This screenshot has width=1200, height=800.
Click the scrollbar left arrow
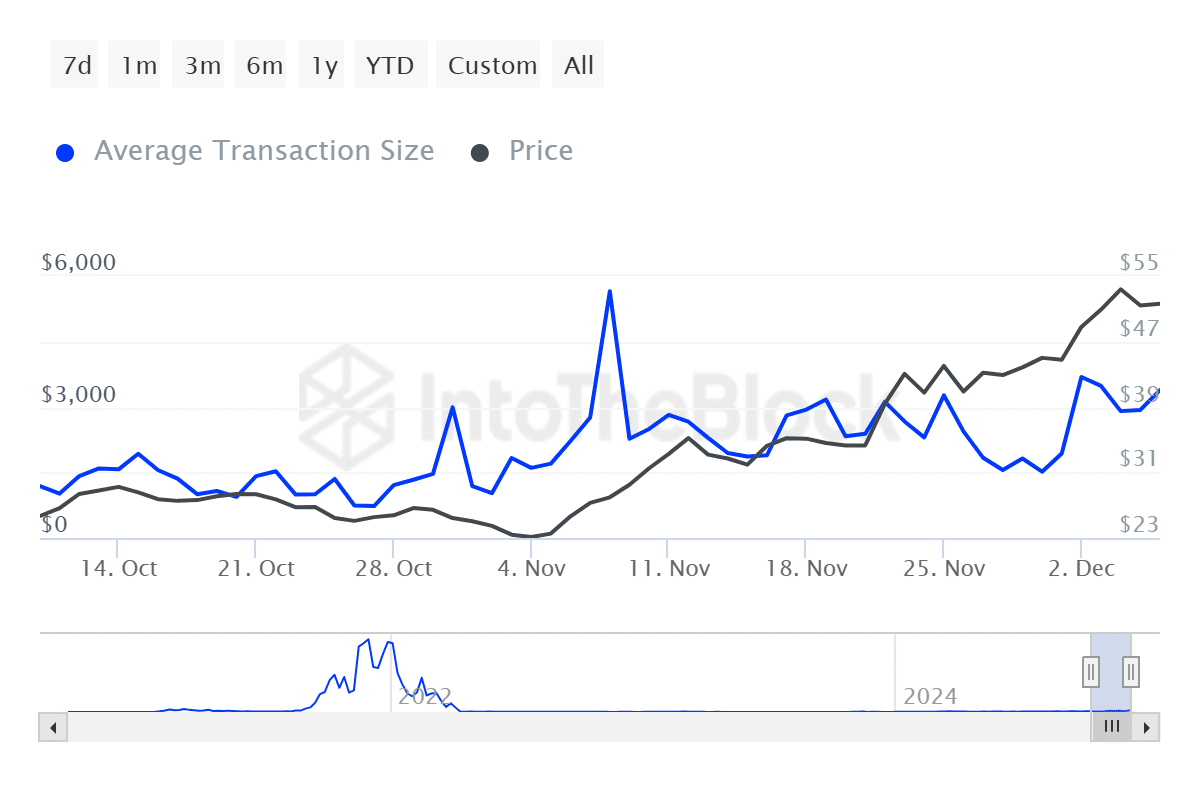point(53,727)
